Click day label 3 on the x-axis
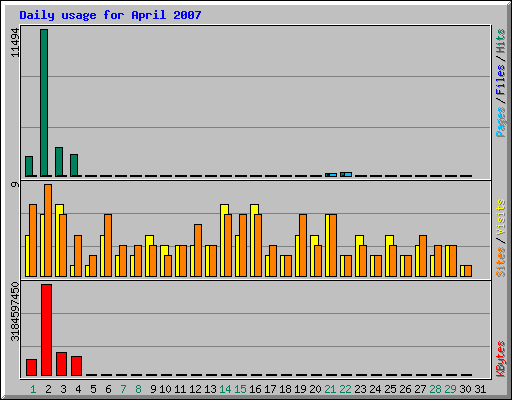This screenshot has height=400, width=512. pos(64,389)
